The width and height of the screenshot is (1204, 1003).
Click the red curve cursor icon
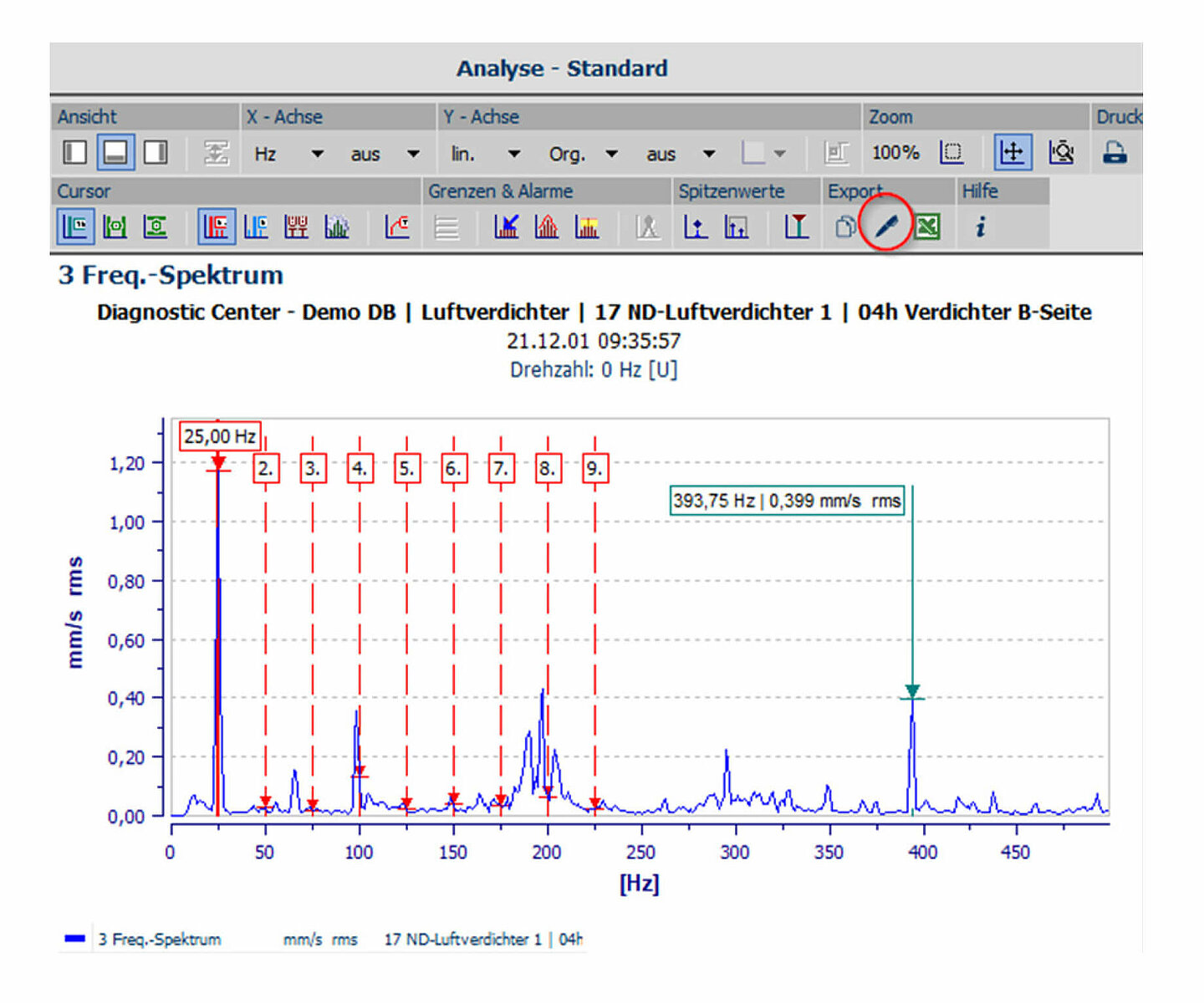(x=397, y=227)
